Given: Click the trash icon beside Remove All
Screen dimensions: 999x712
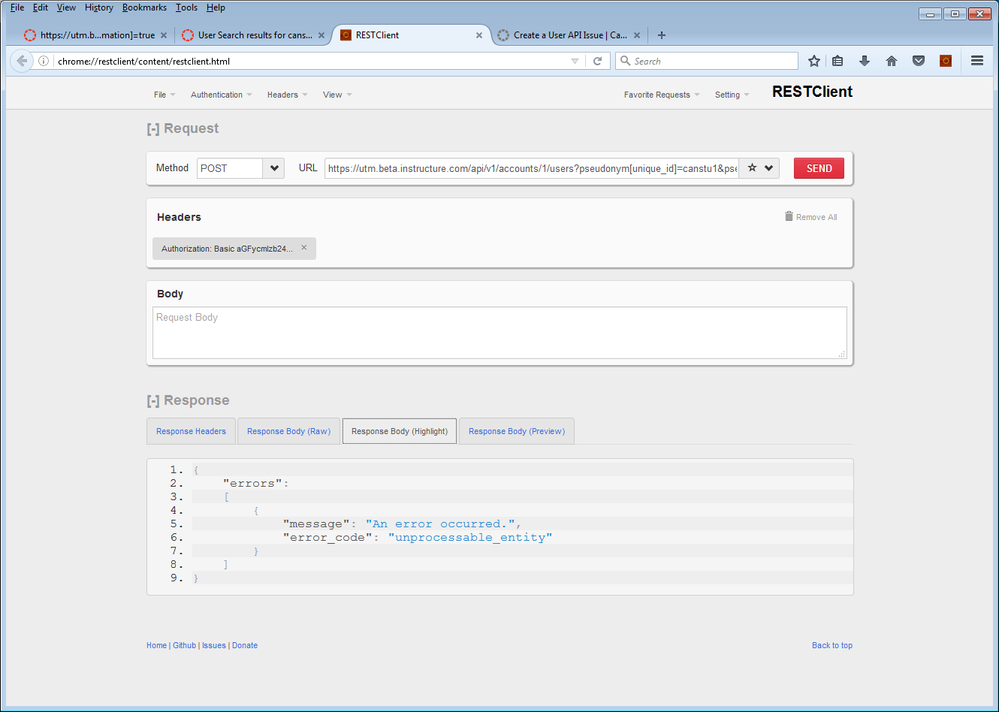Looking at the screenshot, I should click(x=789, y=217).
